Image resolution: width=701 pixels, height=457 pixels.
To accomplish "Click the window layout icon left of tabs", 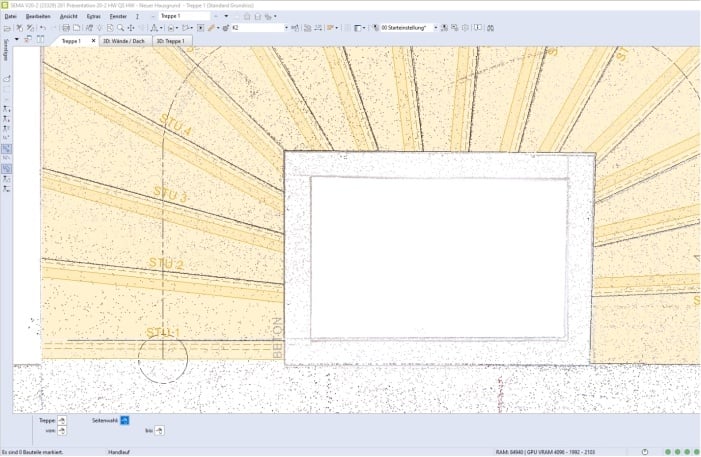I will click(28, 39).
